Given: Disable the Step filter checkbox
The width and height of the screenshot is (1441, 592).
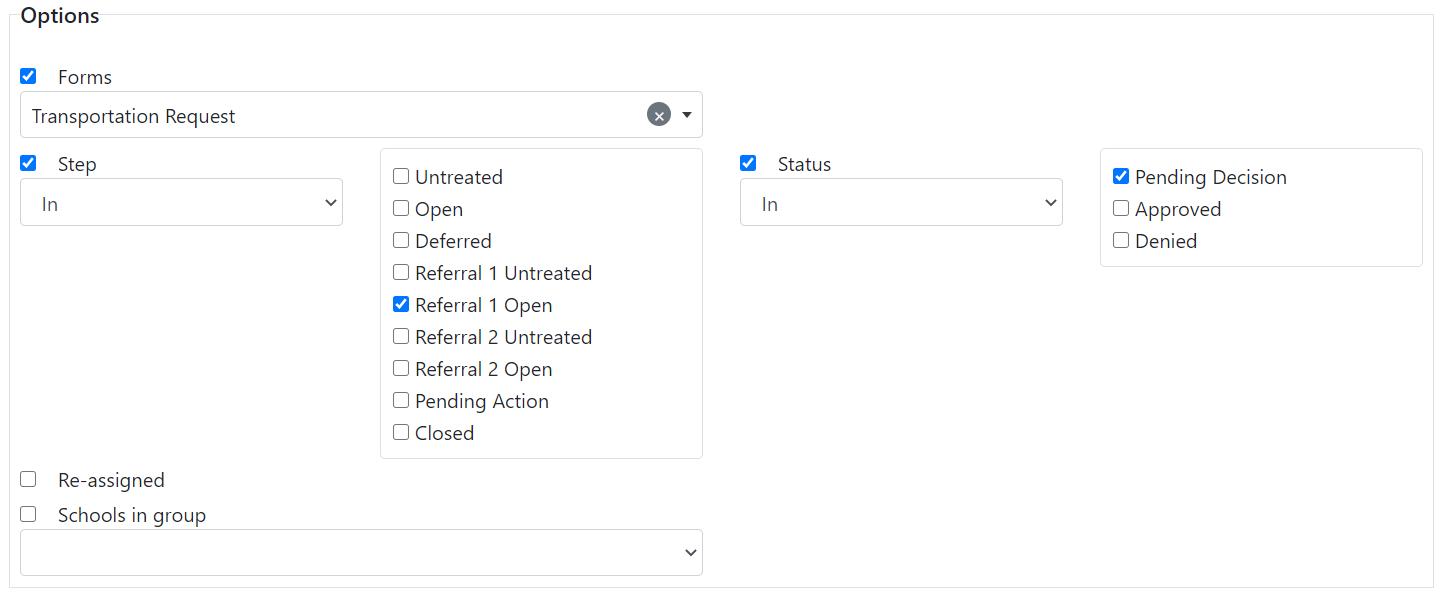Looking at the screenshot, I should (28, 162).
